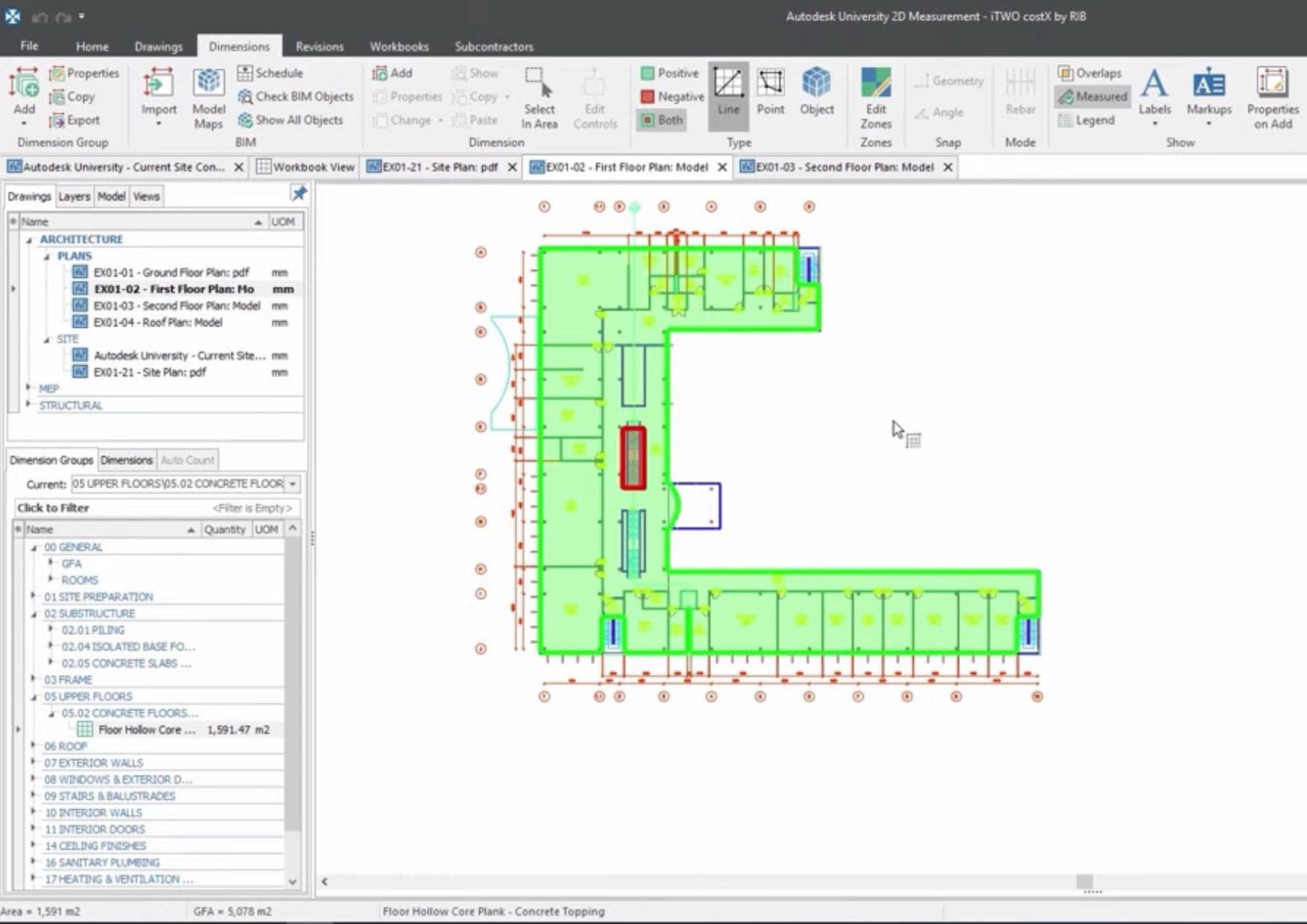Click Check BIM Objects
The height and width of the screenshot is (924, 1307).
click(296, 97)
